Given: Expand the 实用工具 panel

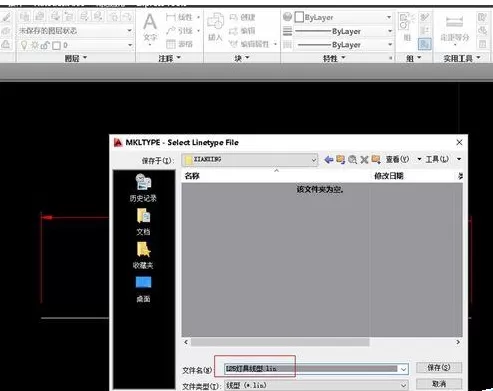Looking at the screenshot, I should coord(462,58).
